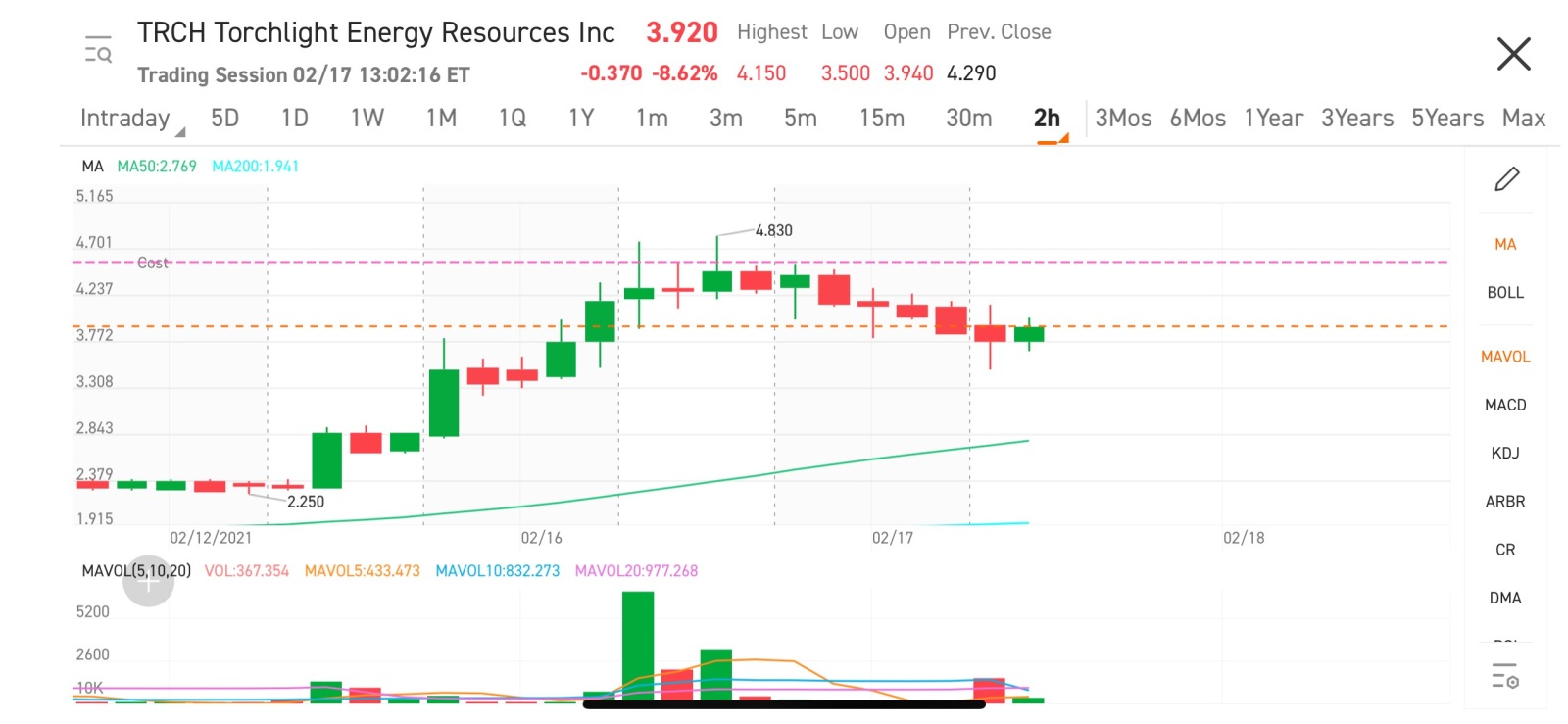The height and width of the screenshot is (724, 1568).
Task: Open the stock search list icon
Action: (x=98, y=49)
